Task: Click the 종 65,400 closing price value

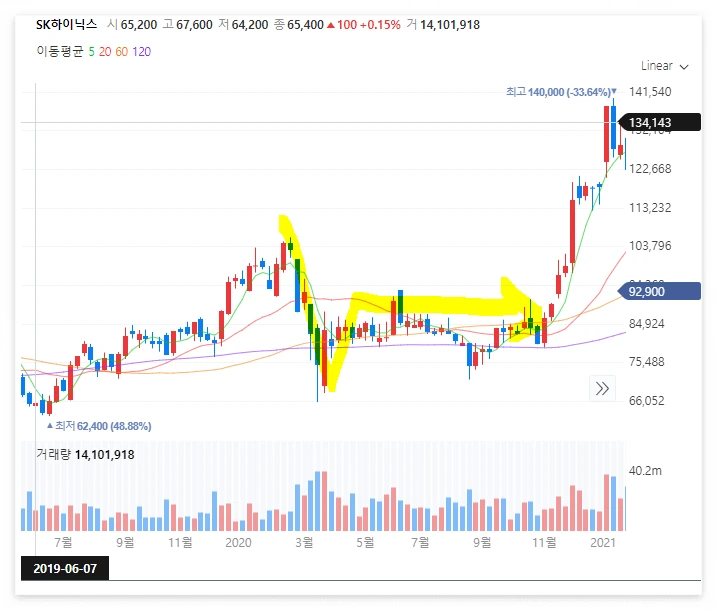Action: coord(299,24)
